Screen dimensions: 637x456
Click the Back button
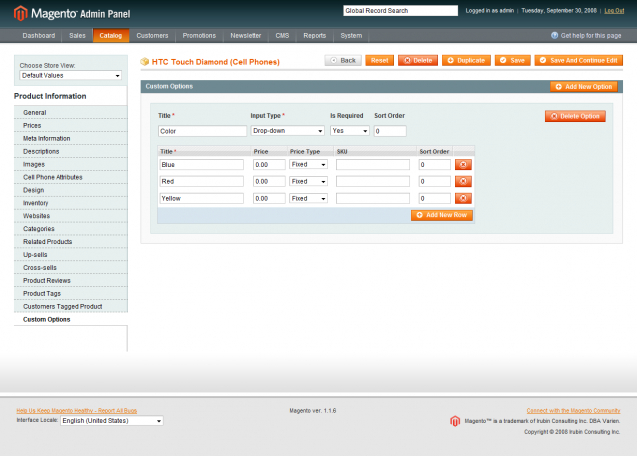tap(343, 61)
